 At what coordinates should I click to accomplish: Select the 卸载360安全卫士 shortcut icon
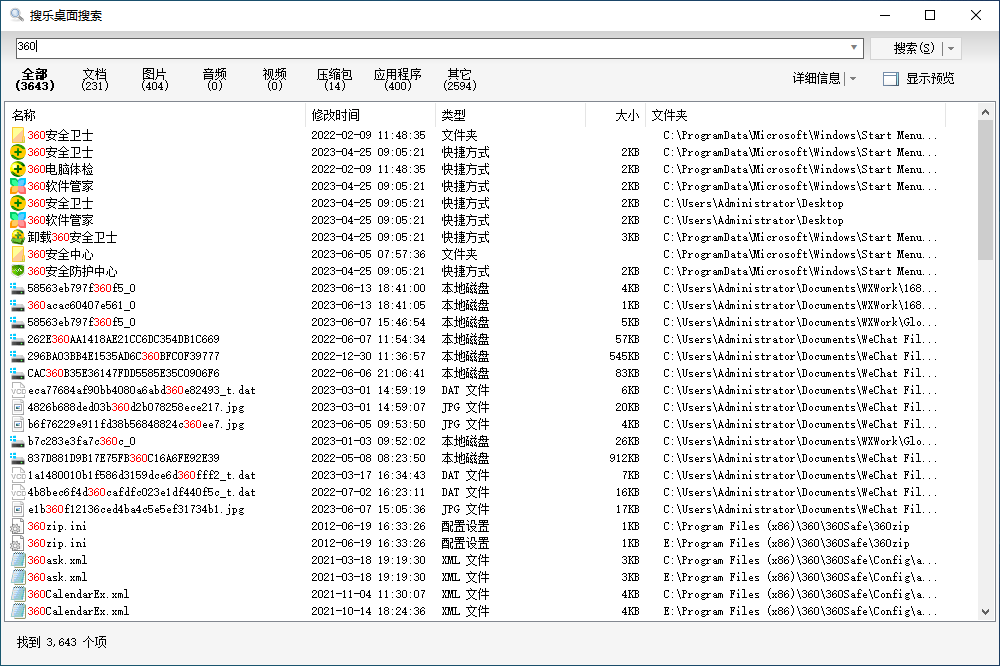(18, 237)
